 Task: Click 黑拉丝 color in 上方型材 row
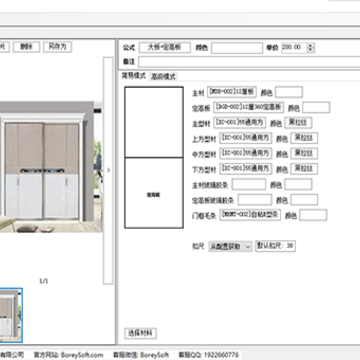click(x=304, y=138)
